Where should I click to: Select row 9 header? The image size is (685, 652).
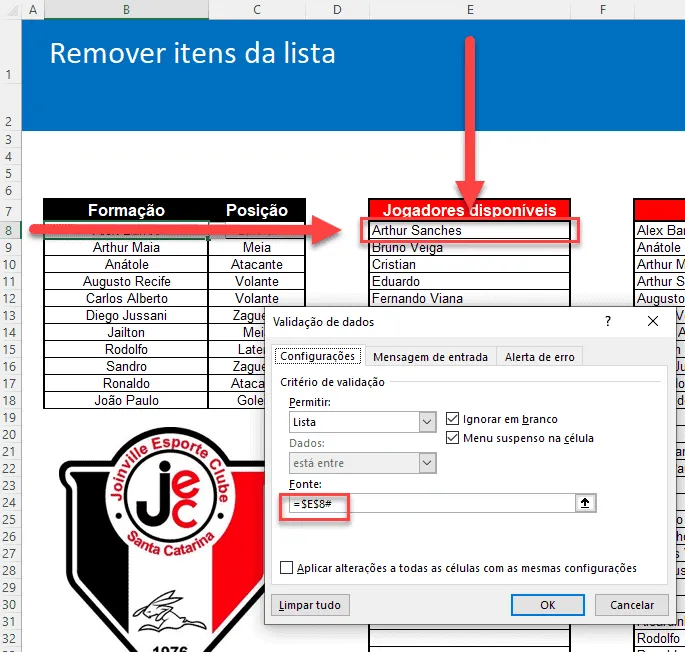pos(10,247)
